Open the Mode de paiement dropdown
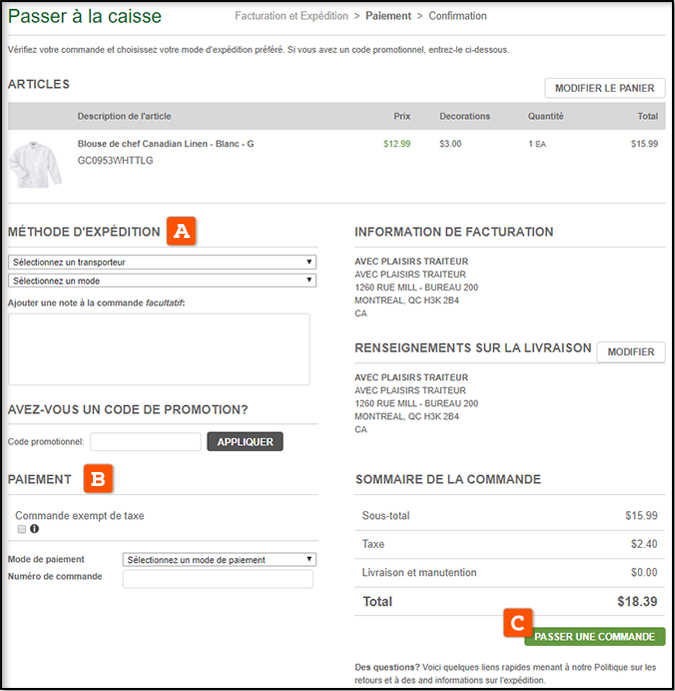 click(x=220, y=559)
